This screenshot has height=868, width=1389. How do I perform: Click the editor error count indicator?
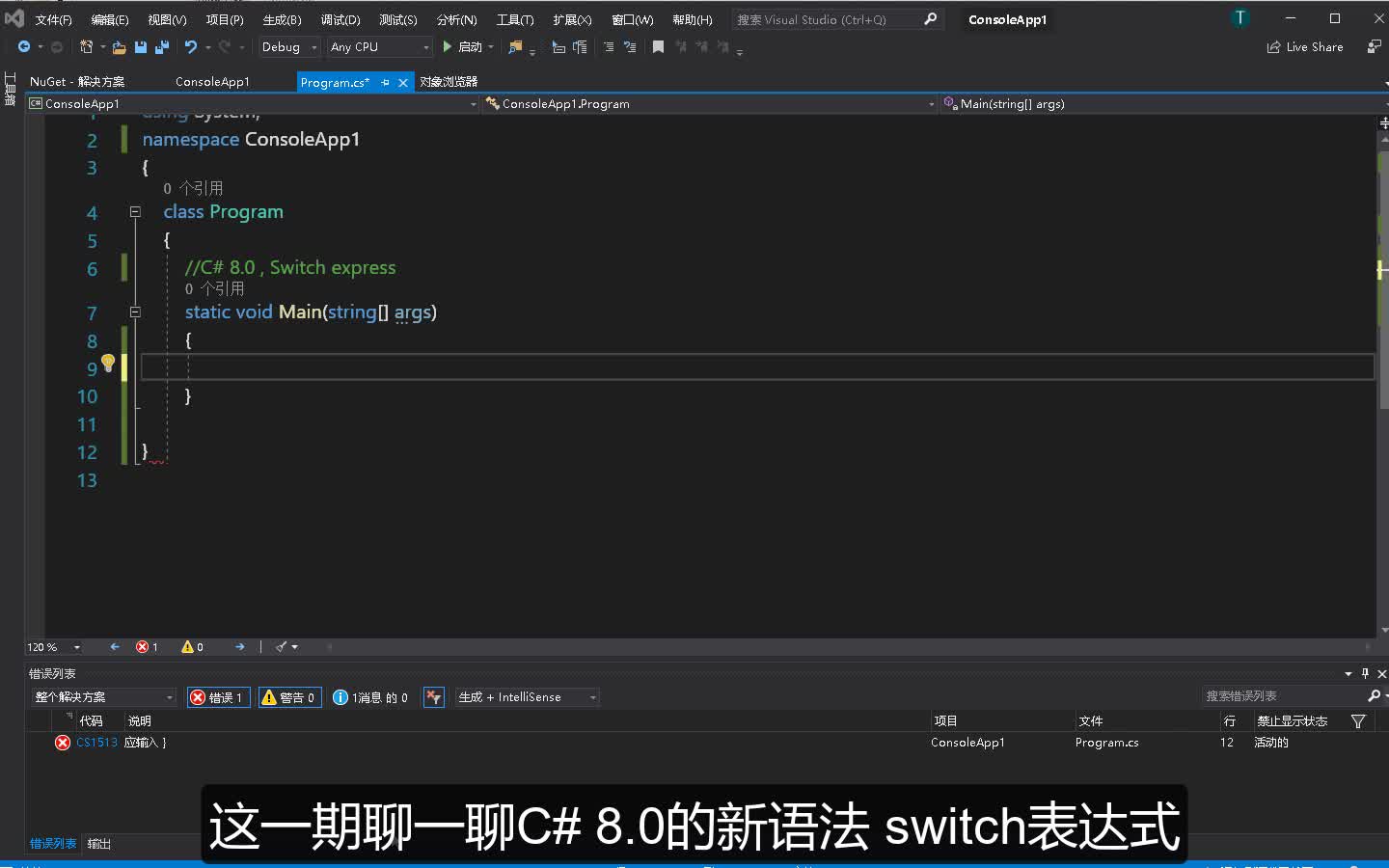(x=147, y=647)
